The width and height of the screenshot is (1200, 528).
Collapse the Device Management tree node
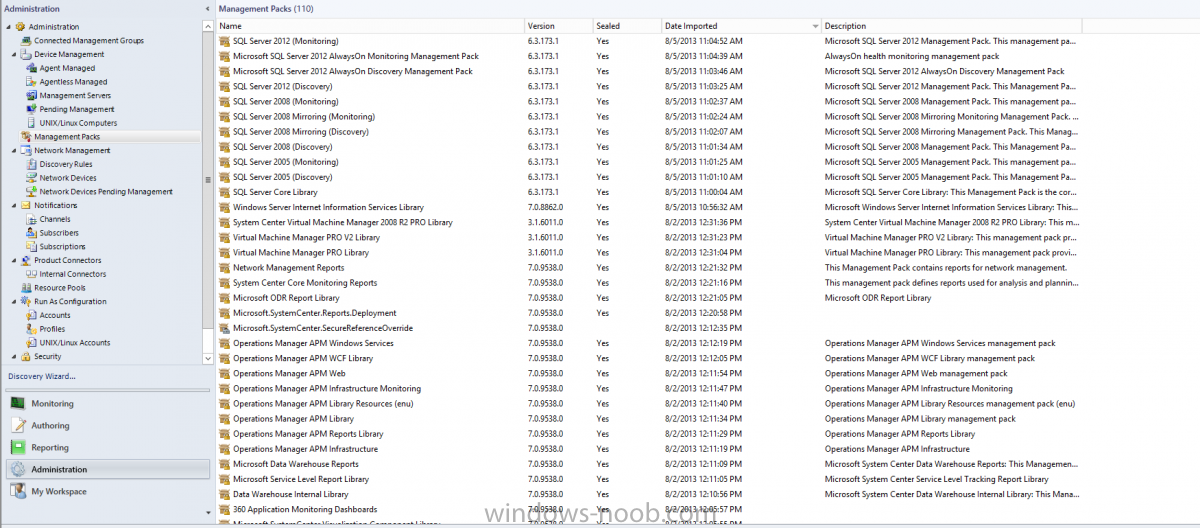(x=15, y=55)
